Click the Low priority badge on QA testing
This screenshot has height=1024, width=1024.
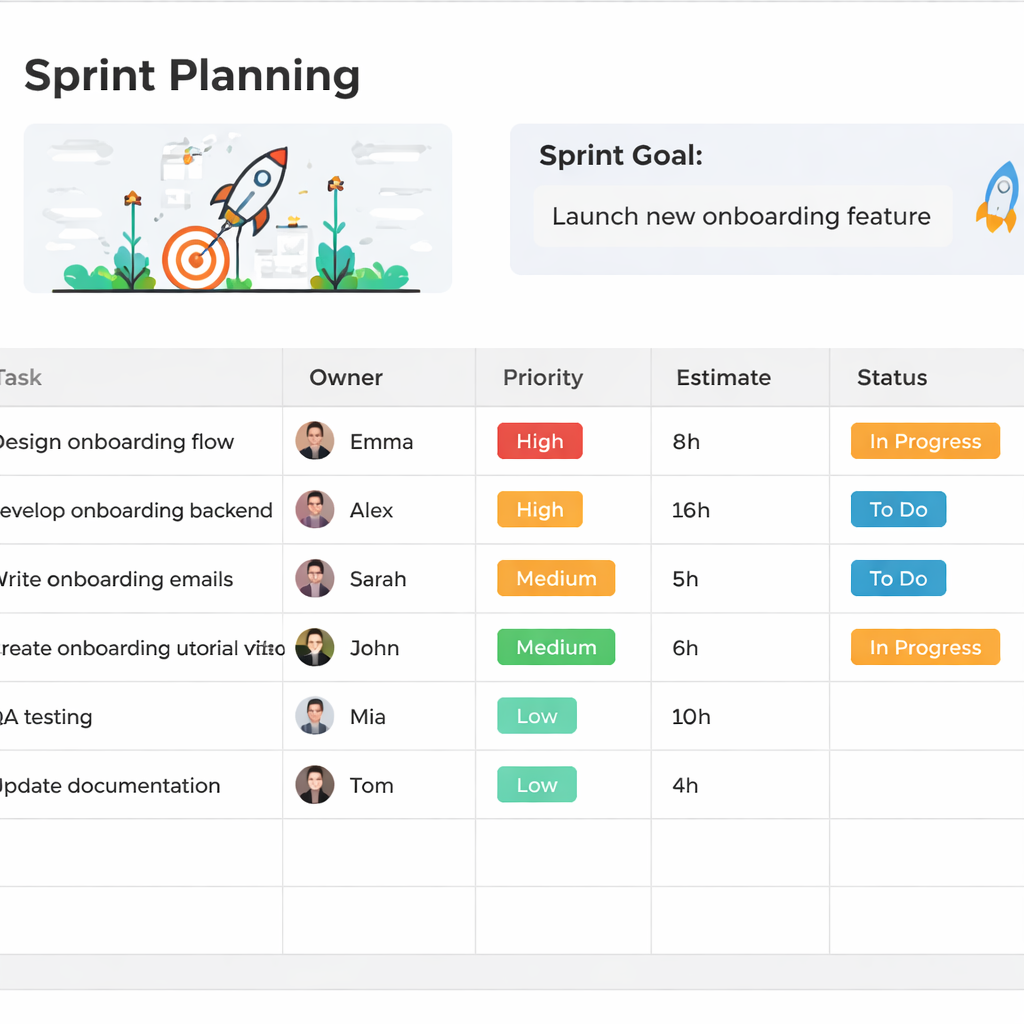coord(537,716)
